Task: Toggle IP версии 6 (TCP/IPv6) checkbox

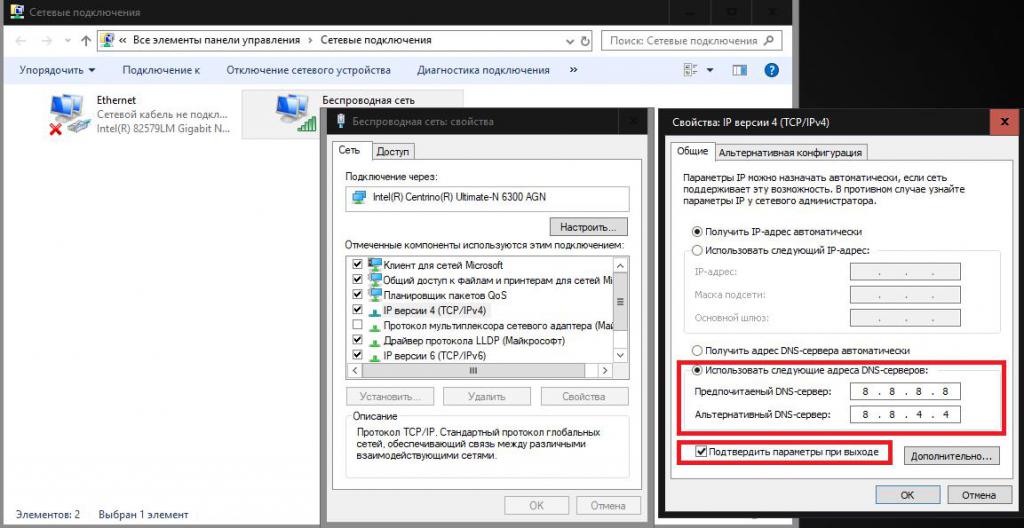Action: (x=357, y=355)
